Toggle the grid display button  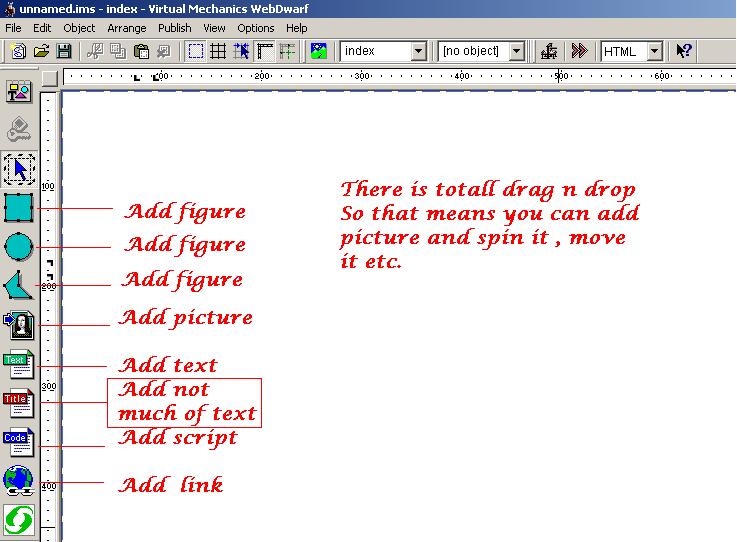coord(218,51)
